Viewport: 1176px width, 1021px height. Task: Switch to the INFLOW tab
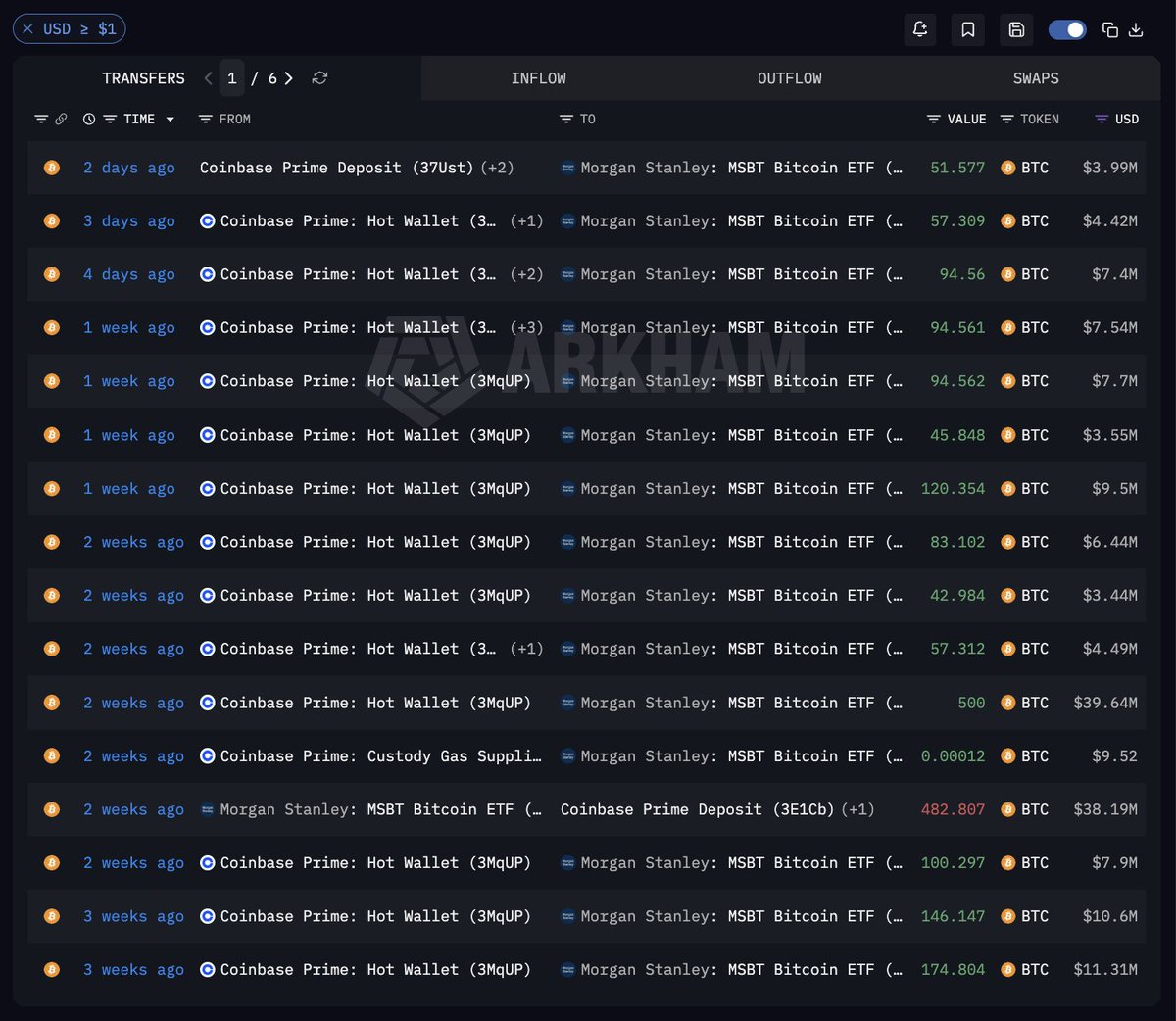point(538,78)
